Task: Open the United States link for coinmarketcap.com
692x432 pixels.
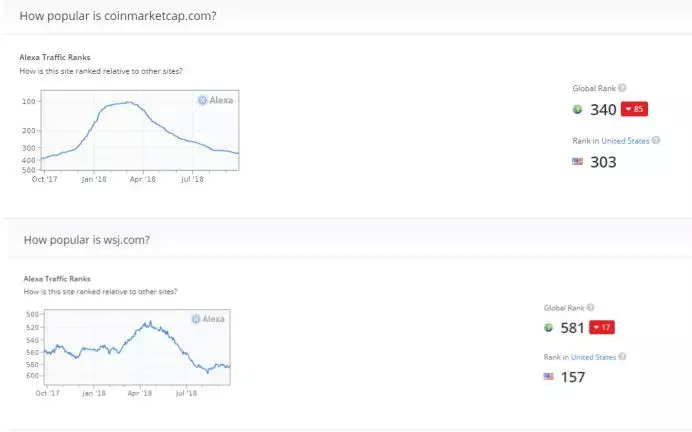Action: [625, 140]
